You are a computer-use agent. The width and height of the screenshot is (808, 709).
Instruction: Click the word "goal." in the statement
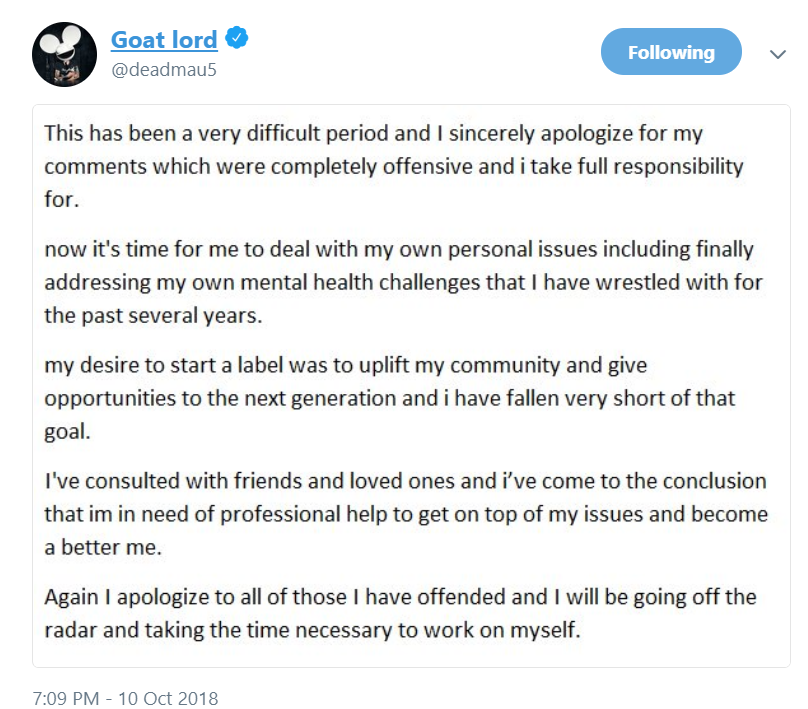pos(68,432)
